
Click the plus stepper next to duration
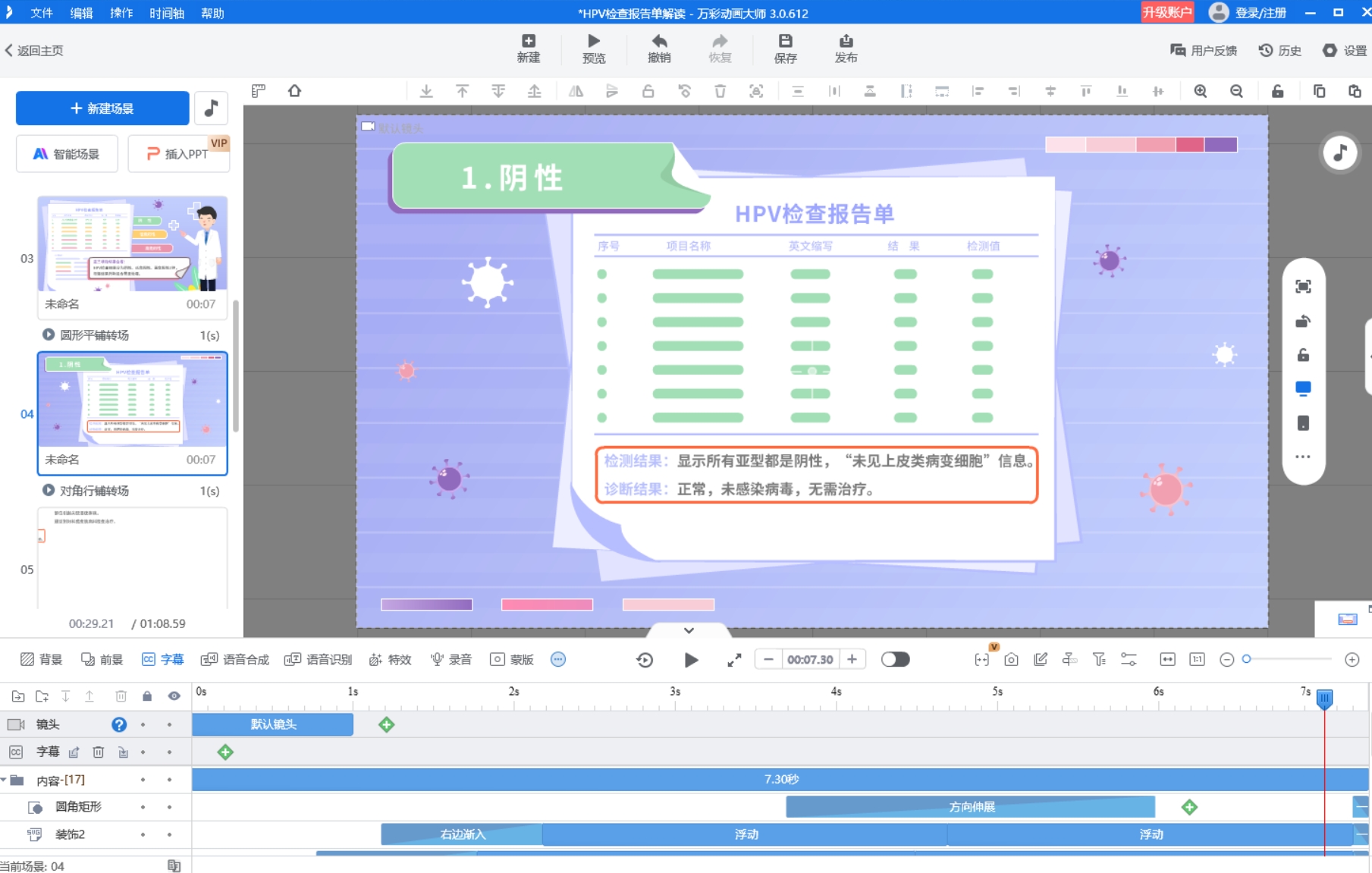(852, 659)
